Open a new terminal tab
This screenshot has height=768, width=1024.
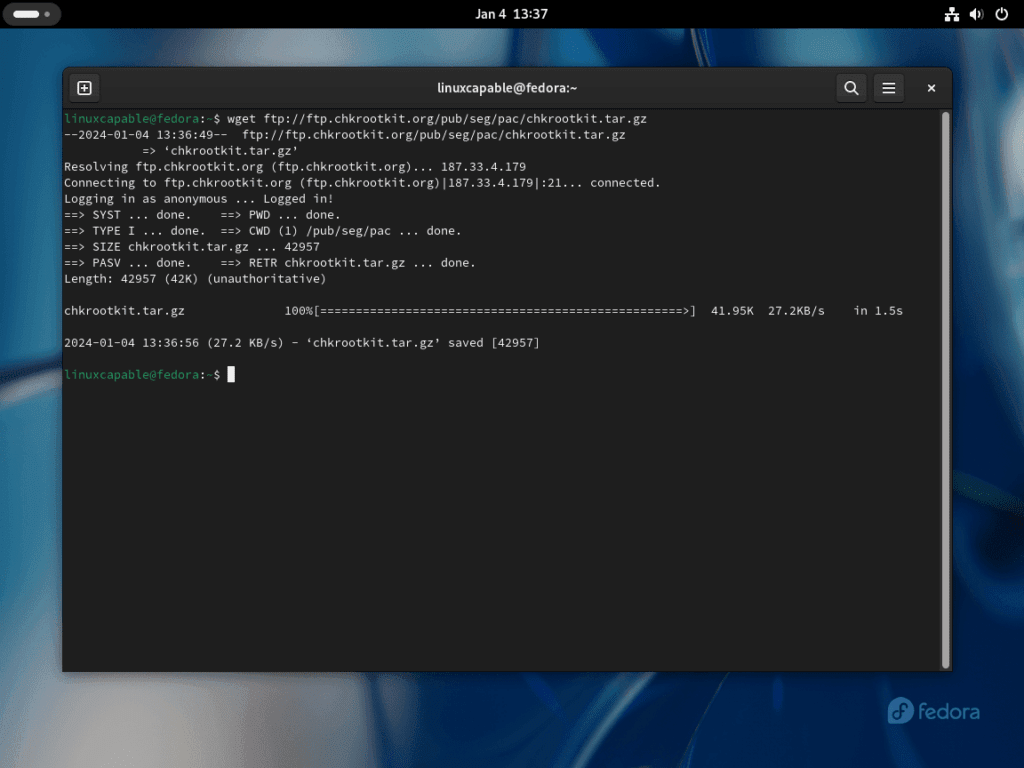click(x=84, y=88)
